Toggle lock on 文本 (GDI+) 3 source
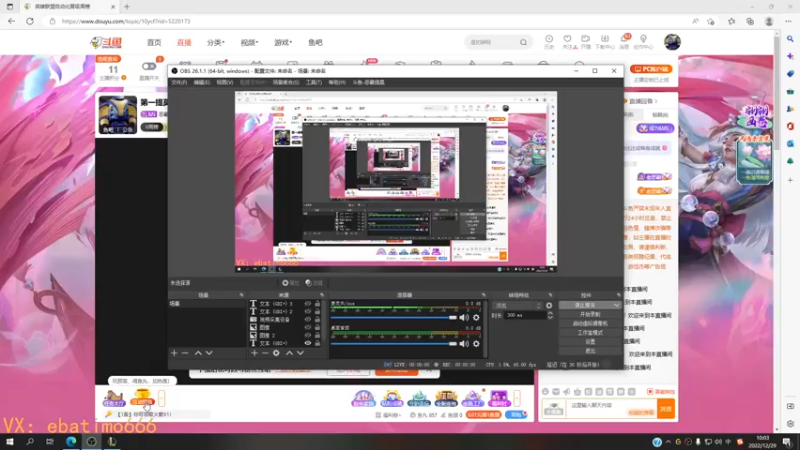Image resolution: width=800 pixels, height=450 pixels. pyautogui.click(x=317, y=304)
